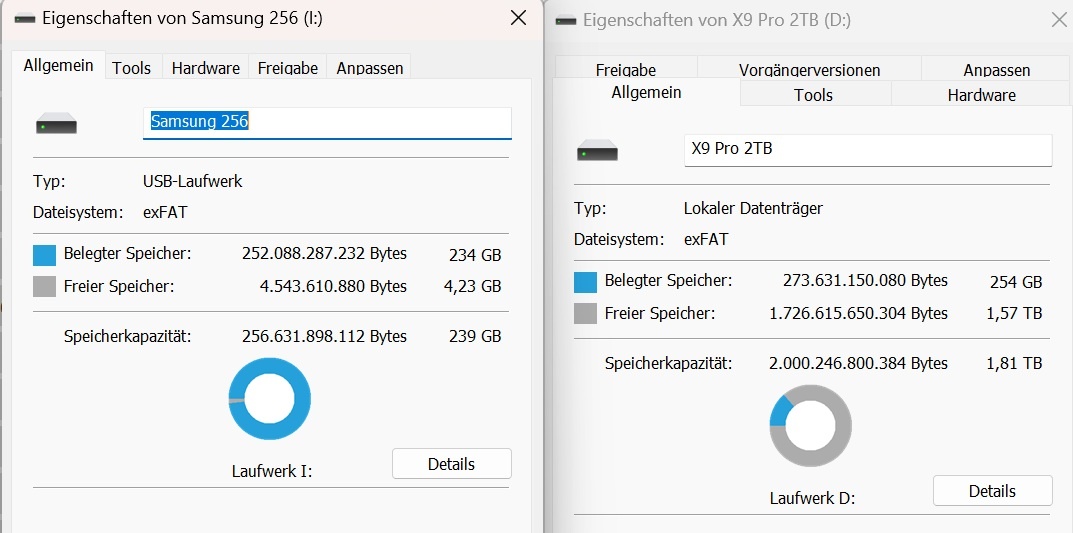Click blue Belegter Speicher swatch for Samsung 256
The height and width of the screenshot is (533, 1073).
tap(45, 255)
